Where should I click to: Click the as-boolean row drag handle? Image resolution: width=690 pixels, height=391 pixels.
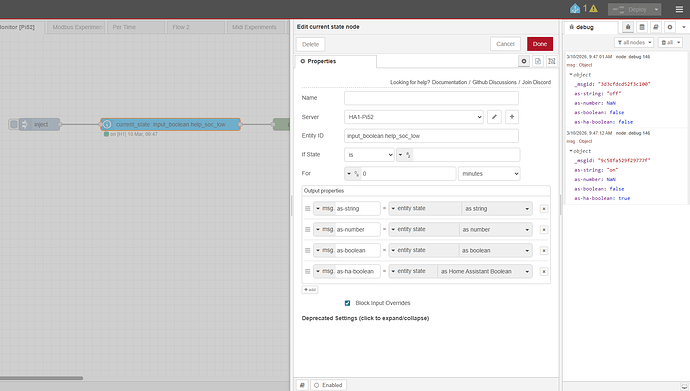[308, 250]
